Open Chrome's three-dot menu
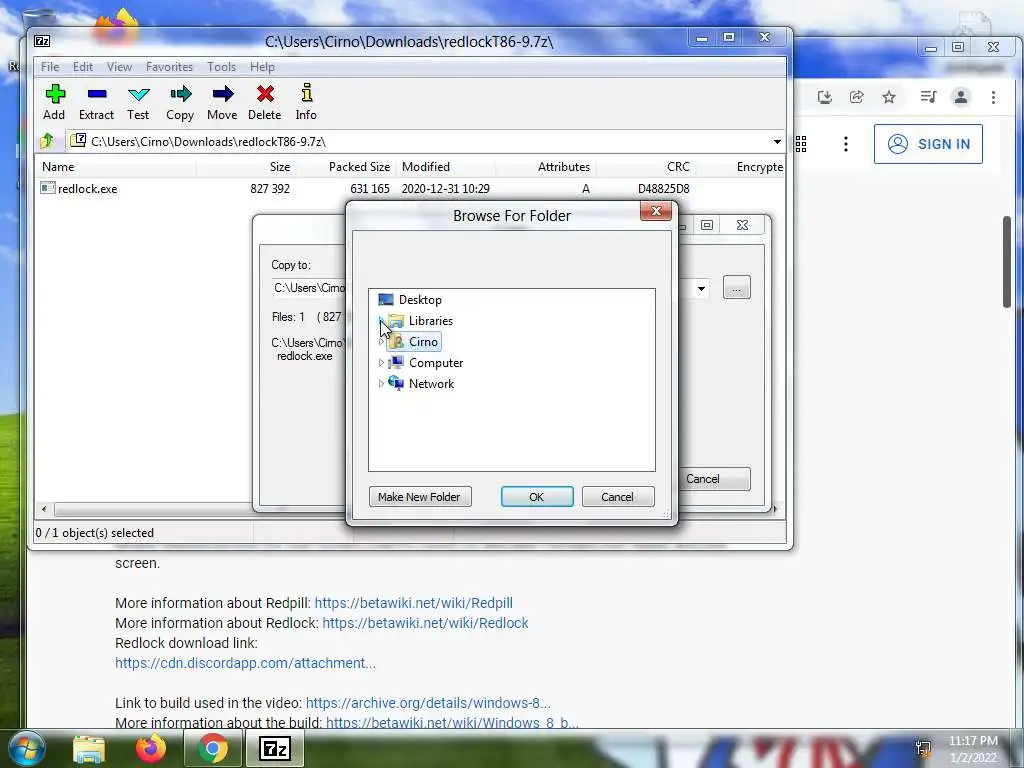The width and height of the screenshot is (1024, 768). (993, 97)
